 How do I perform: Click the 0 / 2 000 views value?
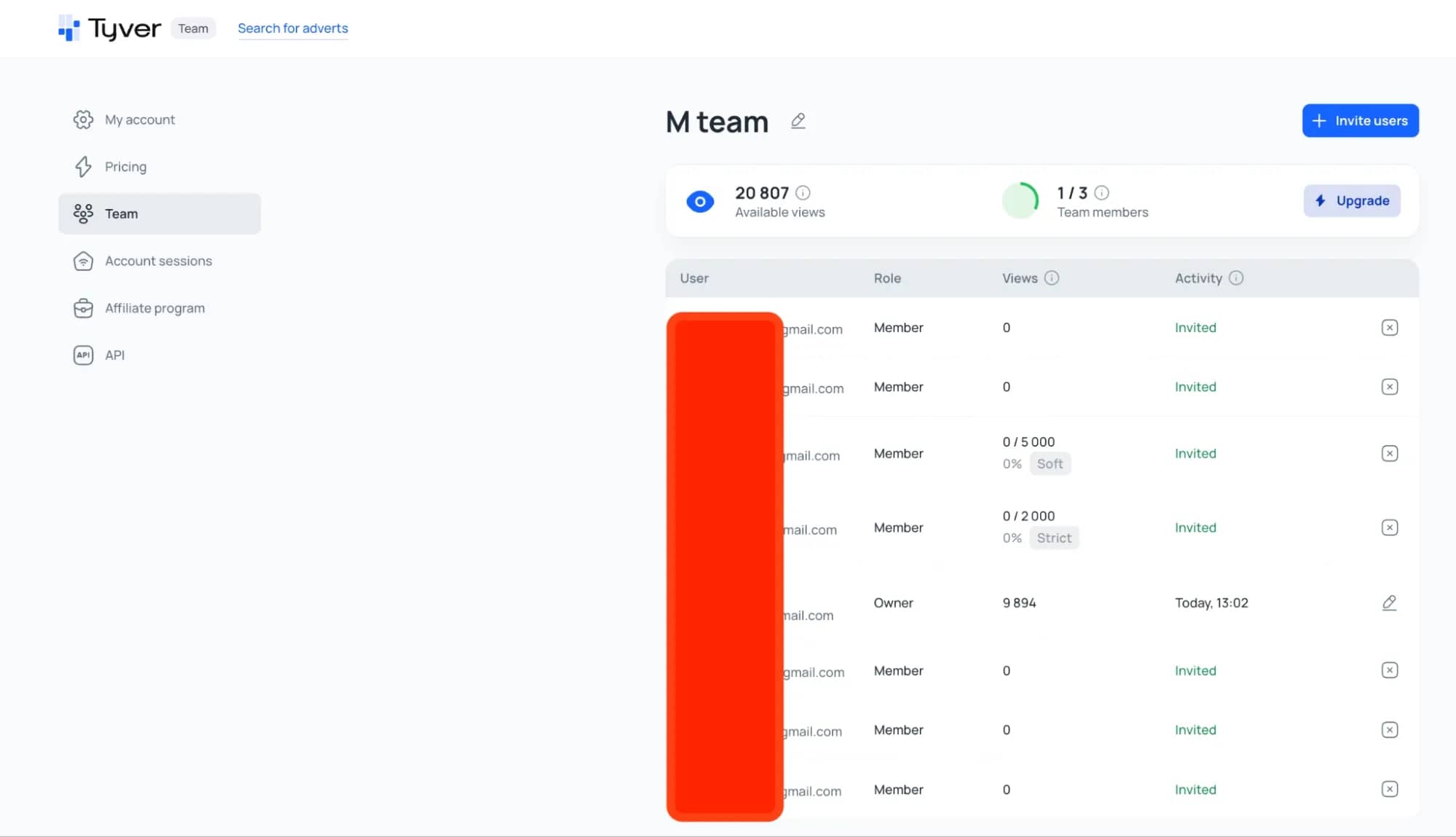(x=1028, y=516)
